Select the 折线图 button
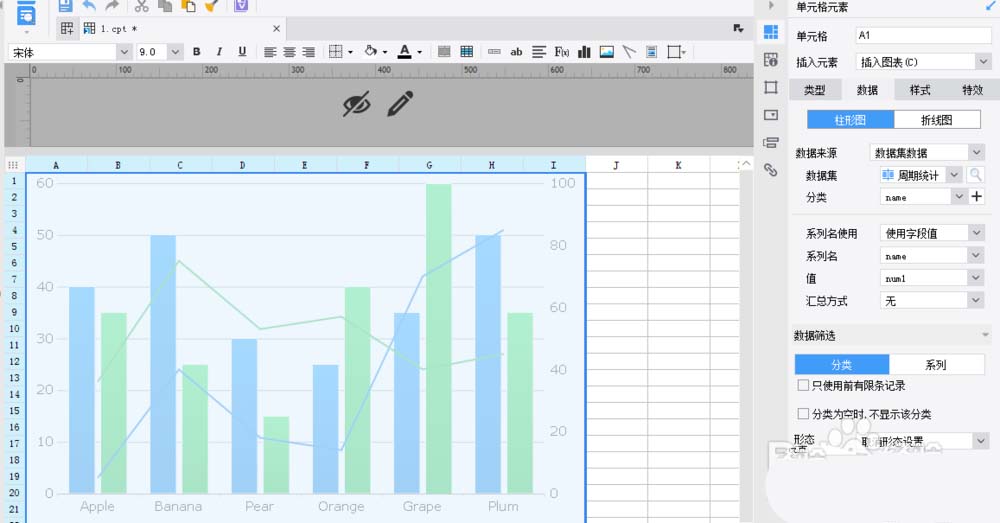1000x523 pixels. [x=937, y=120]
